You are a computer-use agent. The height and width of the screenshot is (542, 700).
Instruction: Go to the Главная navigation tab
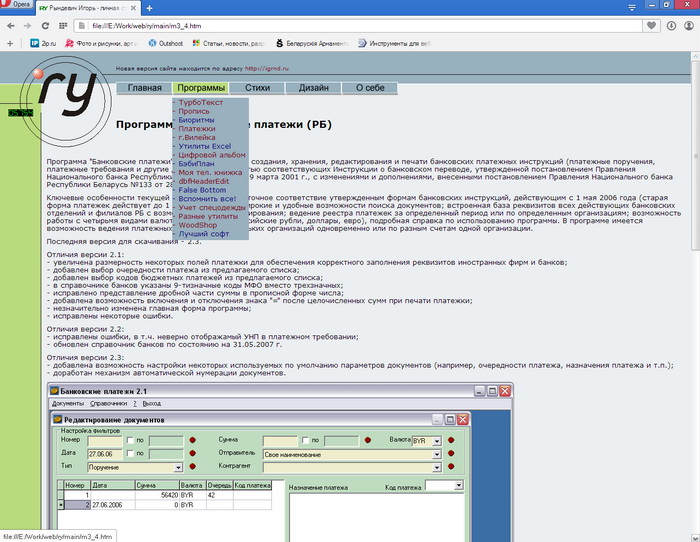145,88
